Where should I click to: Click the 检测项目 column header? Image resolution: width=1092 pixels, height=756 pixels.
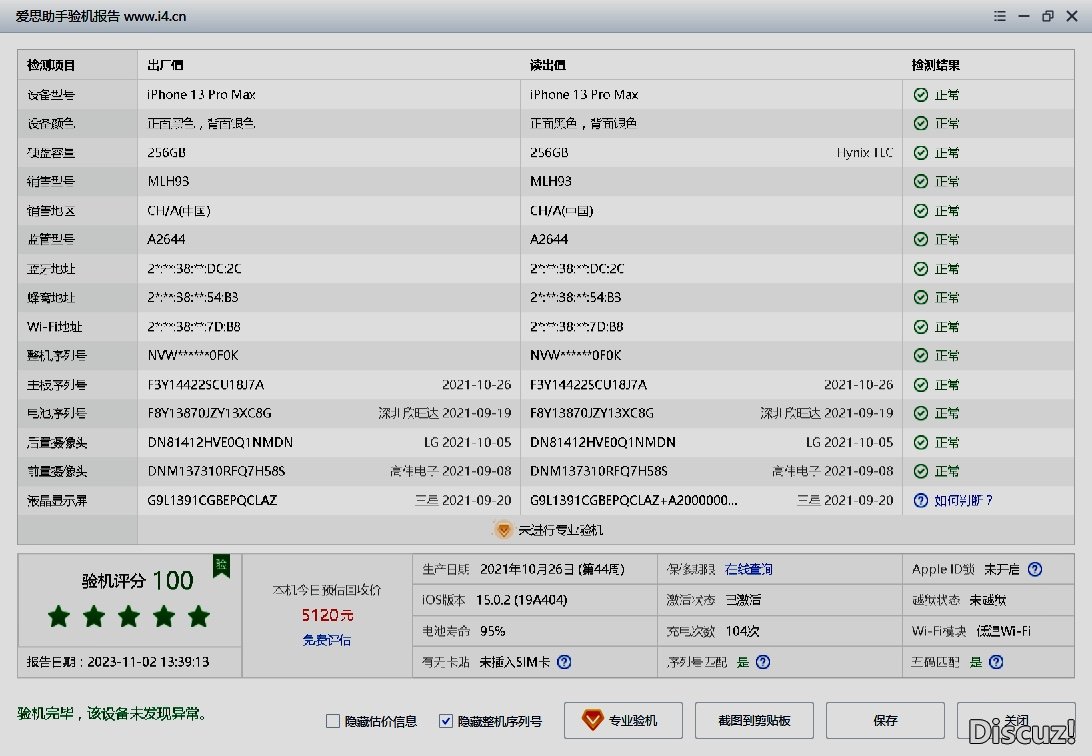tap(51, 65)
